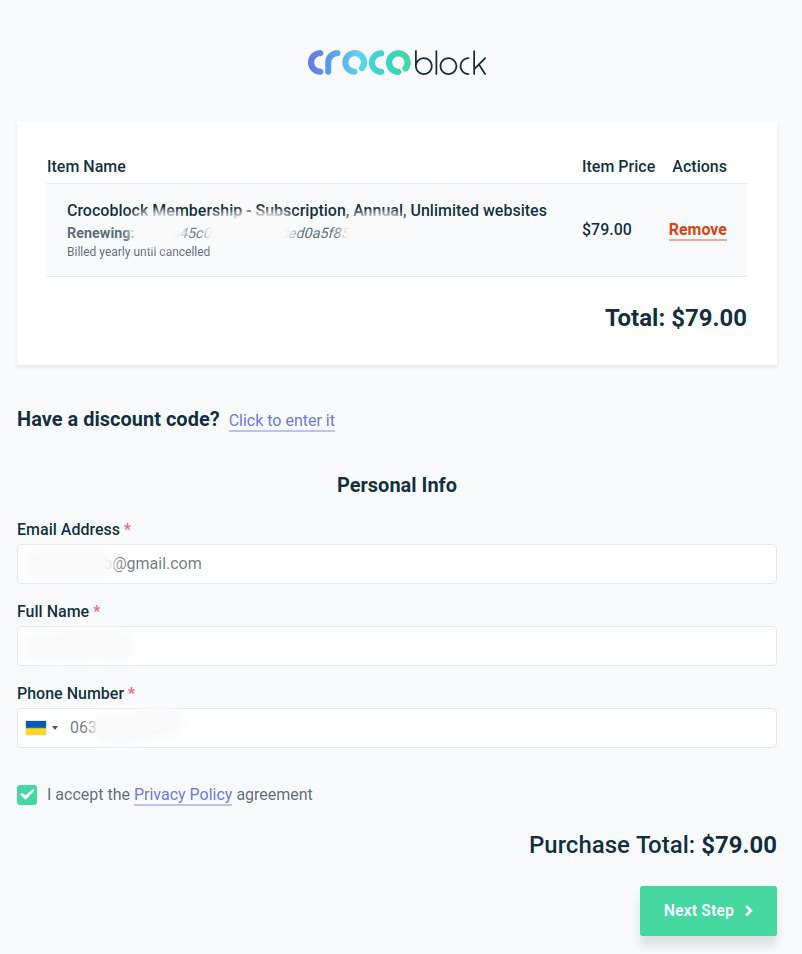Click the Renewing license key text

[x=208, y=233]
